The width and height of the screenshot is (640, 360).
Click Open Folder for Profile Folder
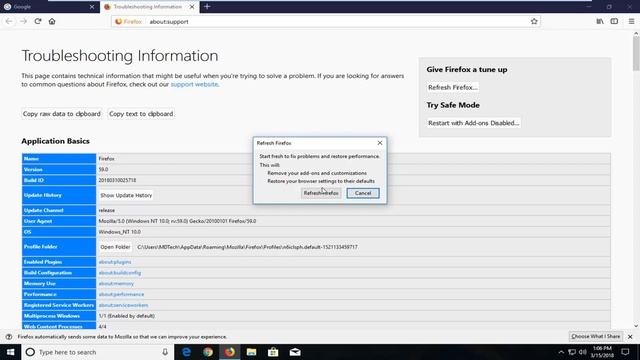[x=115, y=247]
